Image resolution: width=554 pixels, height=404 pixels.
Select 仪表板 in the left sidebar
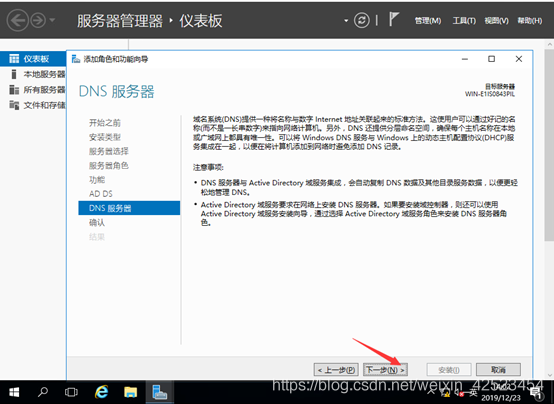33,59
